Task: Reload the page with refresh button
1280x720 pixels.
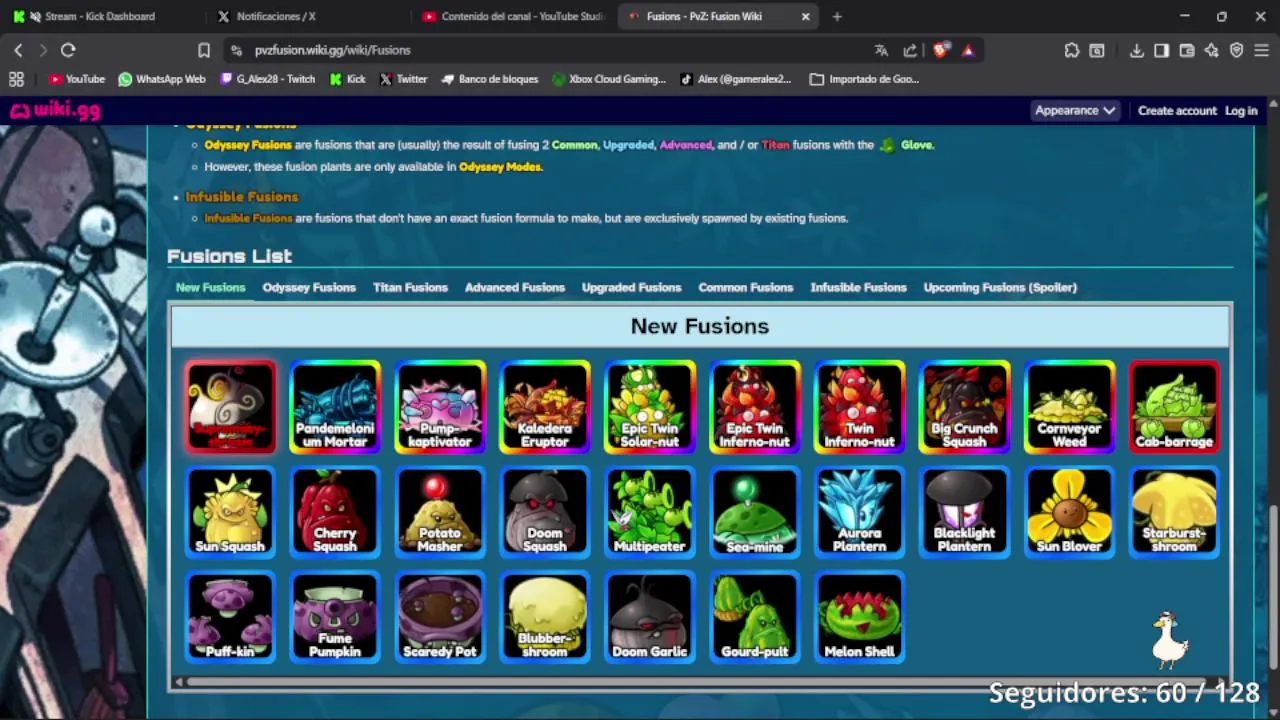Action: [68, 50]
